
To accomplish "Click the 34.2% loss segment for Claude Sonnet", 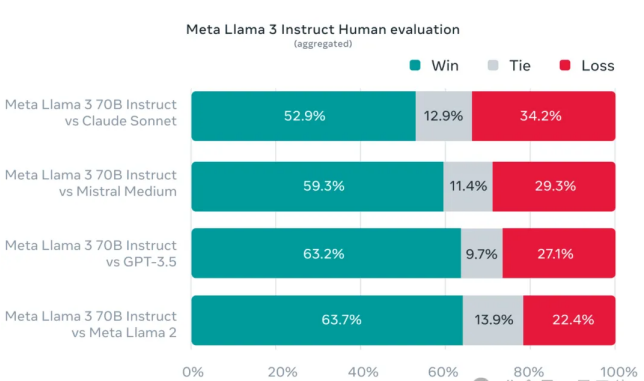I will coord(544,116).
